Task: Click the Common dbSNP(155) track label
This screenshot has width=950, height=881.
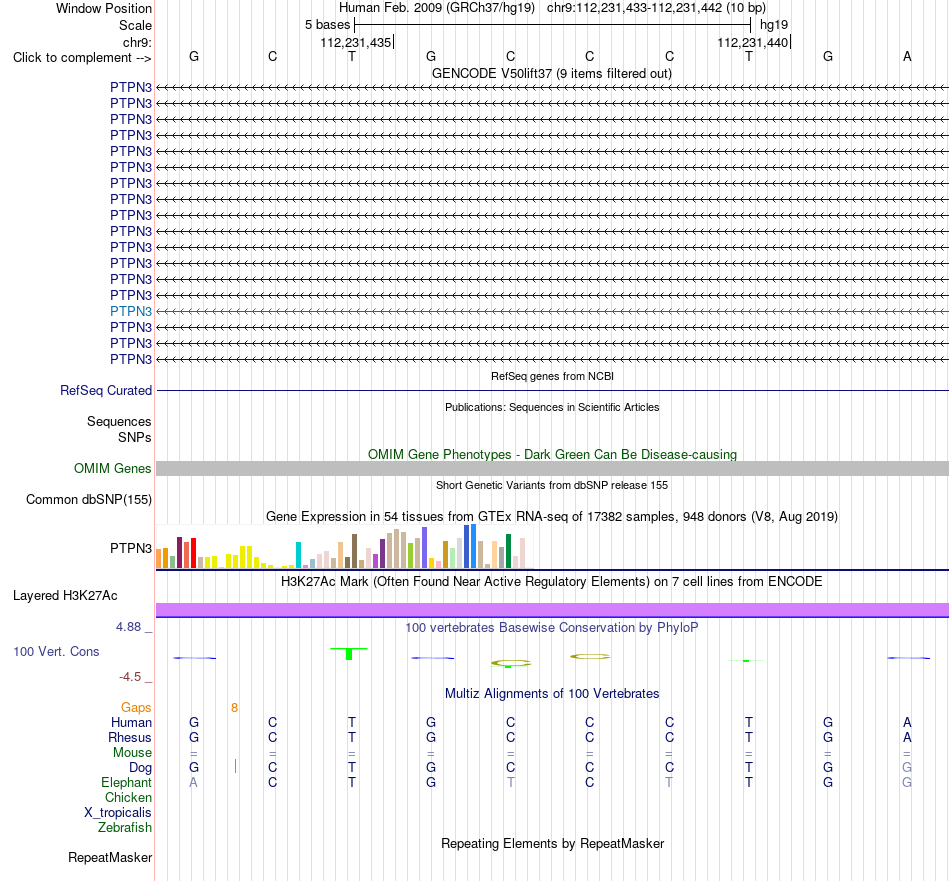Action: [x=89, y=500]
